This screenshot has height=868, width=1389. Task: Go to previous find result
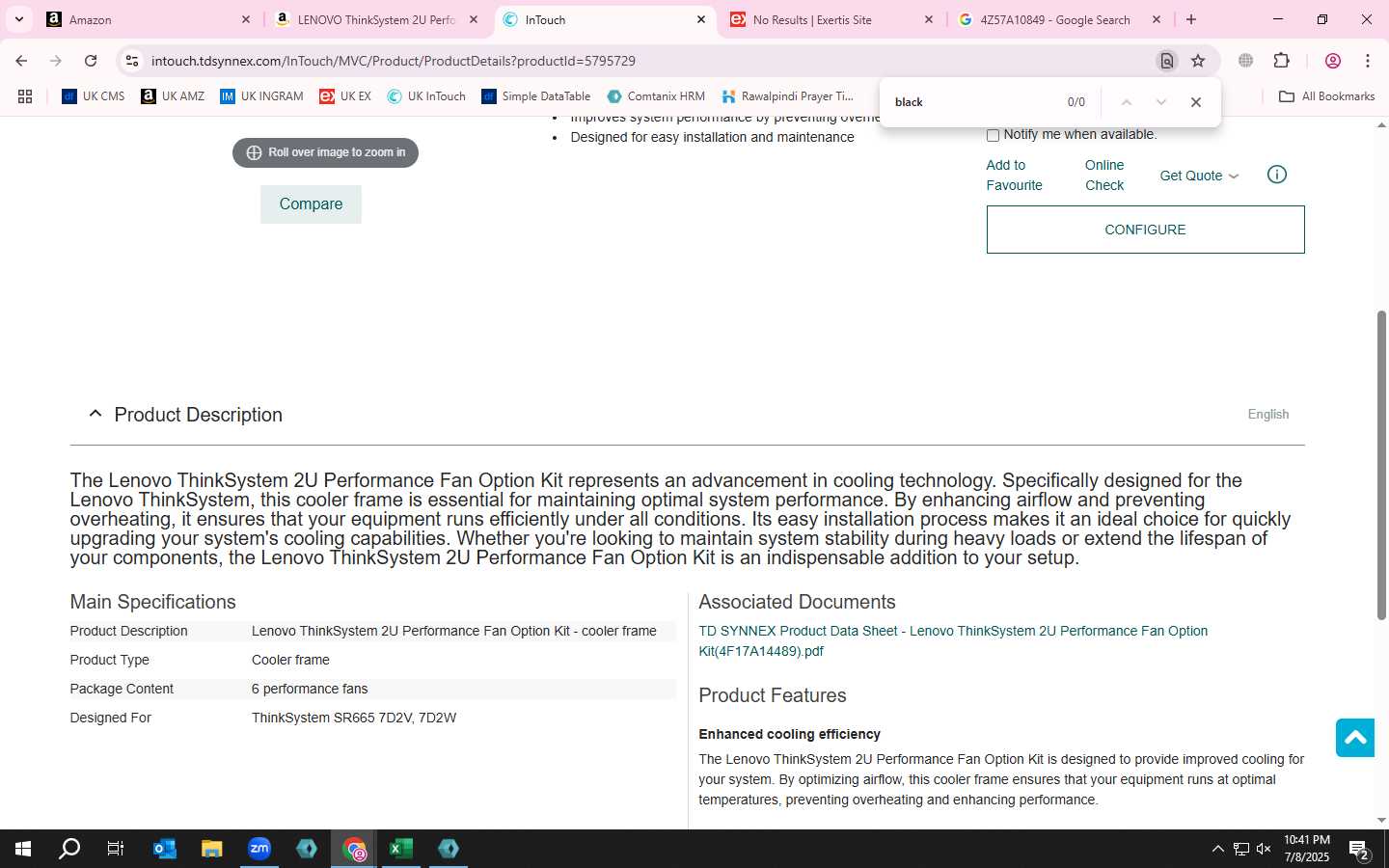1126,102
